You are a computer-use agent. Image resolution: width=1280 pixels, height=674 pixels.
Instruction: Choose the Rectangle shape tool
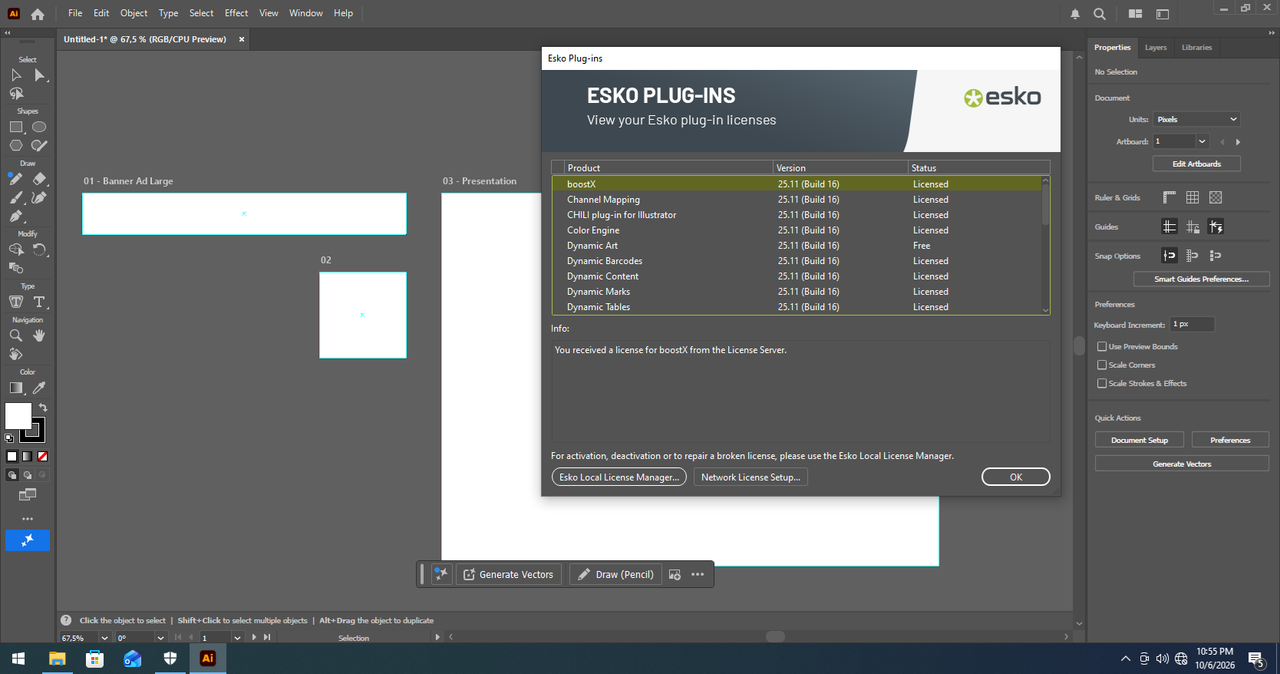16,127
